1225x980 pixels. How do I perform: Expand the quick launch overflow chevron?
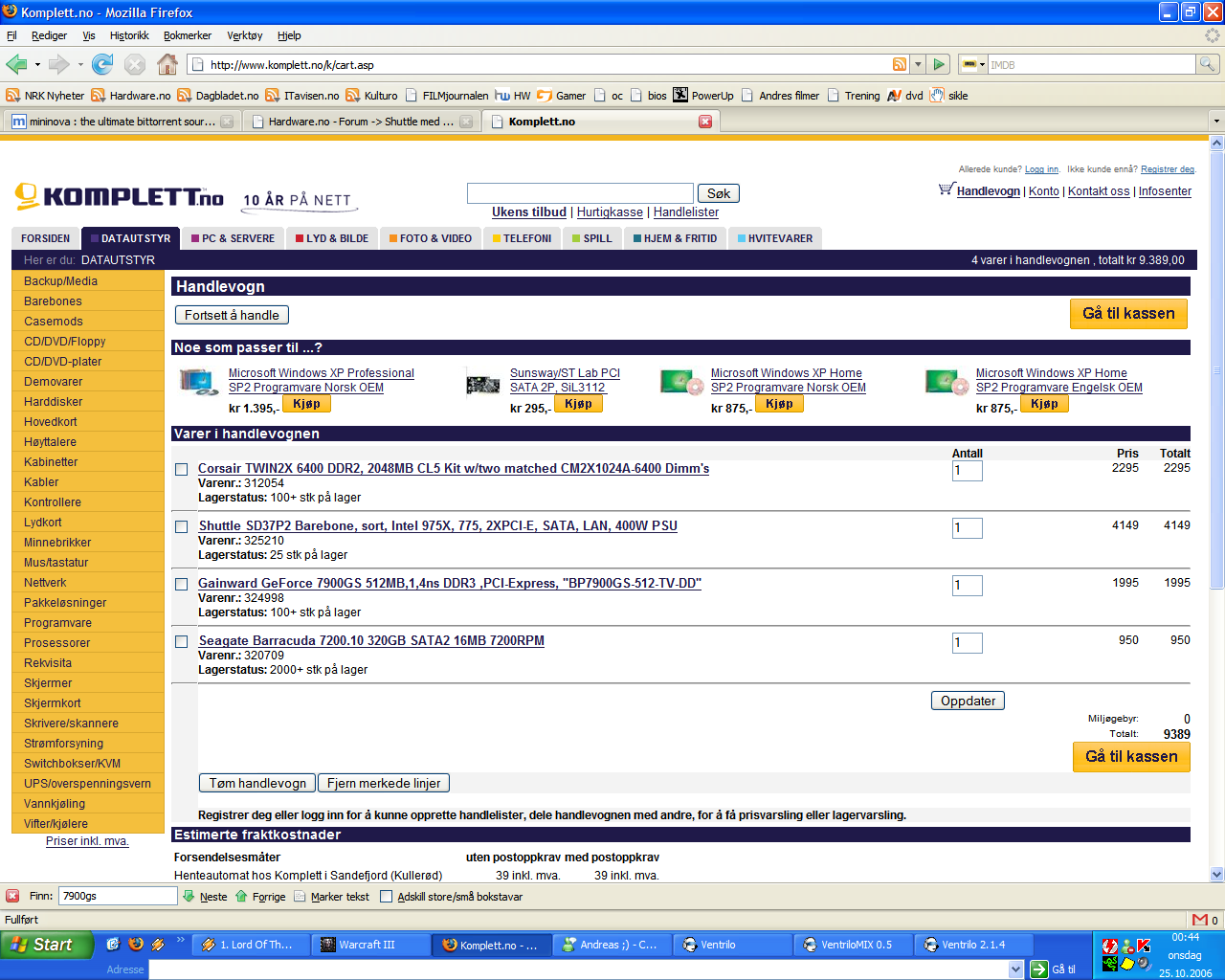[x=180, y=942]
